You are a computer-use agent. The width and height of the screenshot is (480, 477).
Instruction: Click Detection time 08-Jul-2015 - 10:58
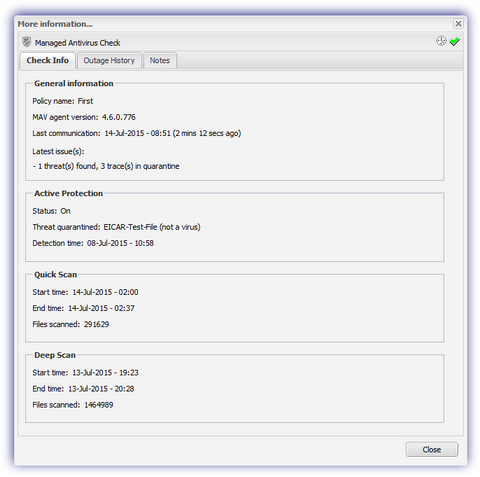click(93, 243)
